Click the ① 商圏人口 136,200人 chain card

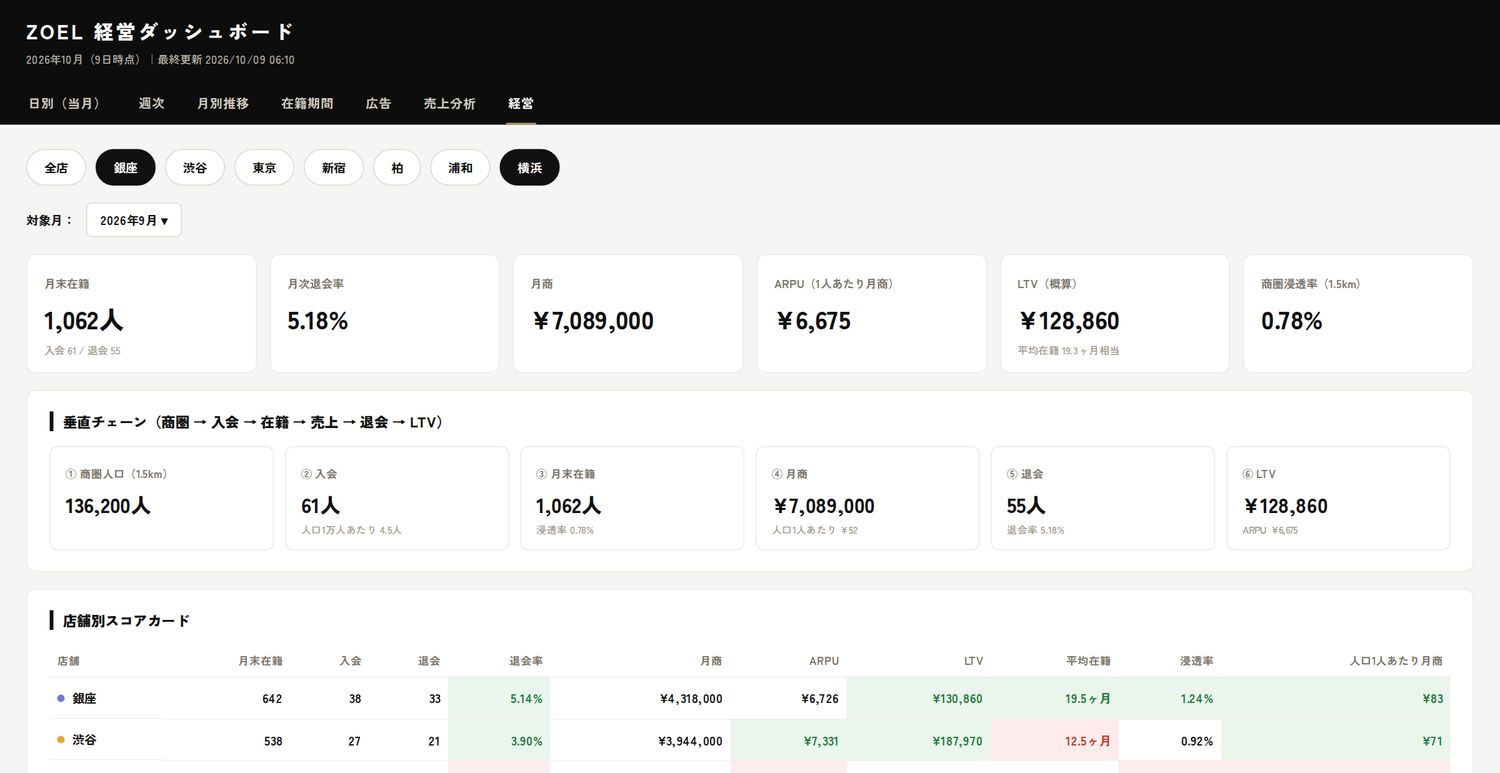[x=161, y=498]
